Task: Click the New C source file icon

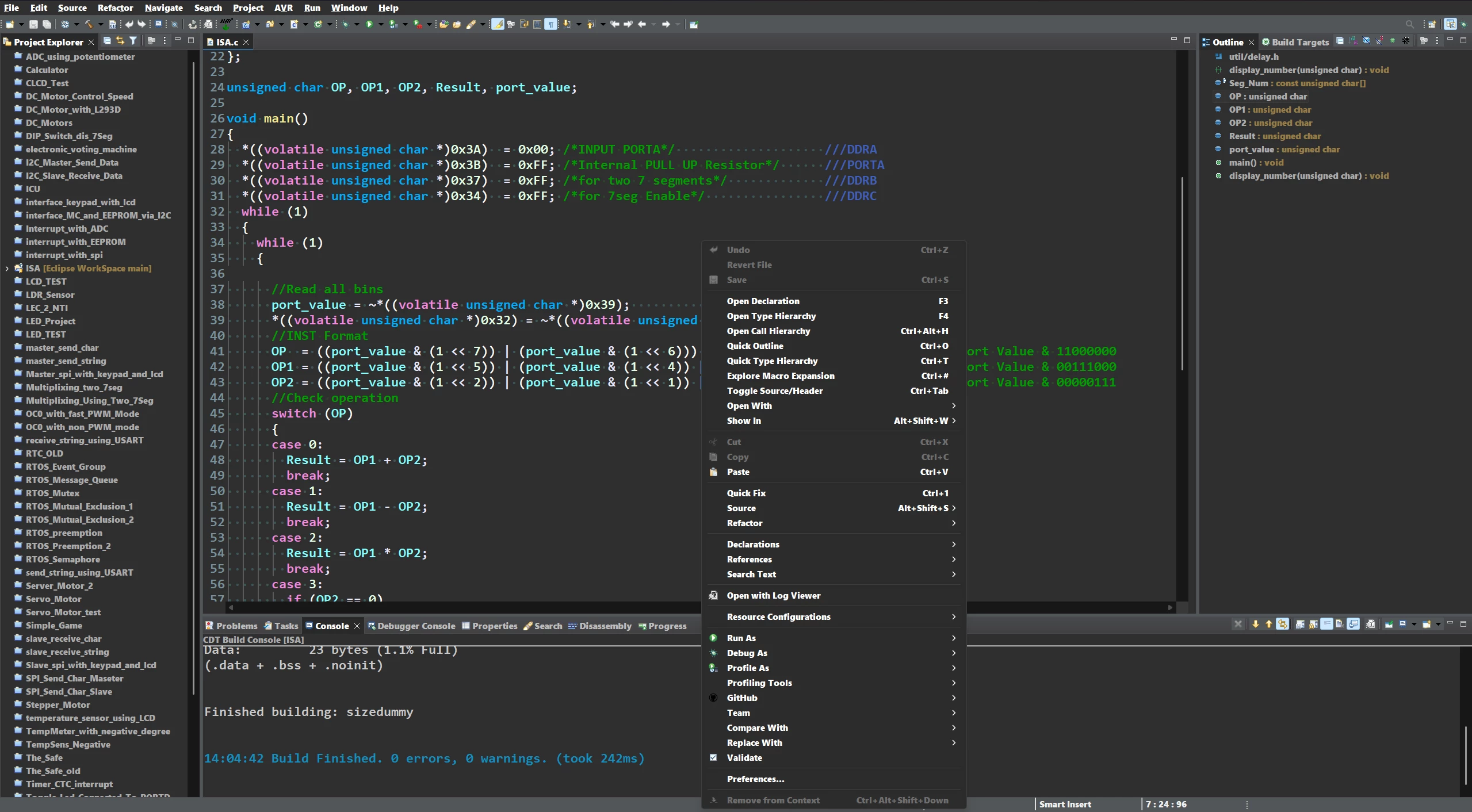Action: [294, 24]
